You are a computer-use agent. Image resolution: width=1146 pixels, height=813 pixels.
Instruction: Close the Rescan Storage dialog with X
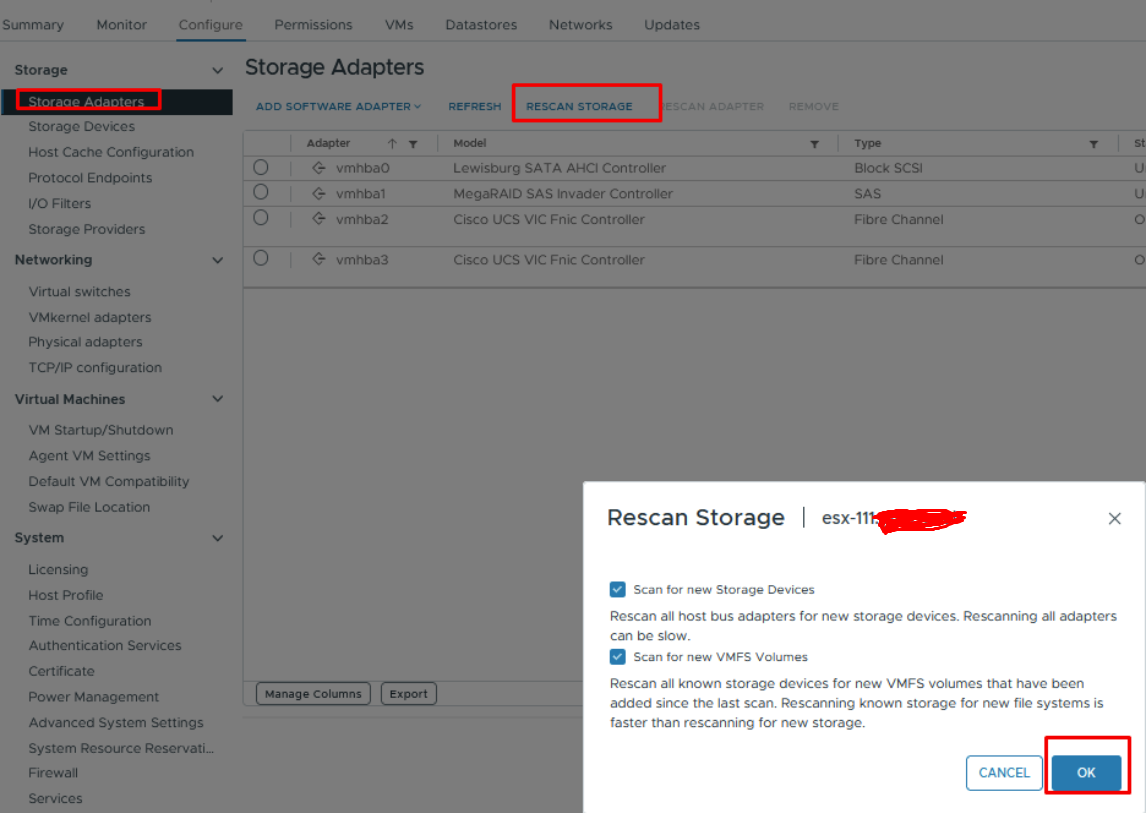pyautogui.click(x=1115, y=518)
